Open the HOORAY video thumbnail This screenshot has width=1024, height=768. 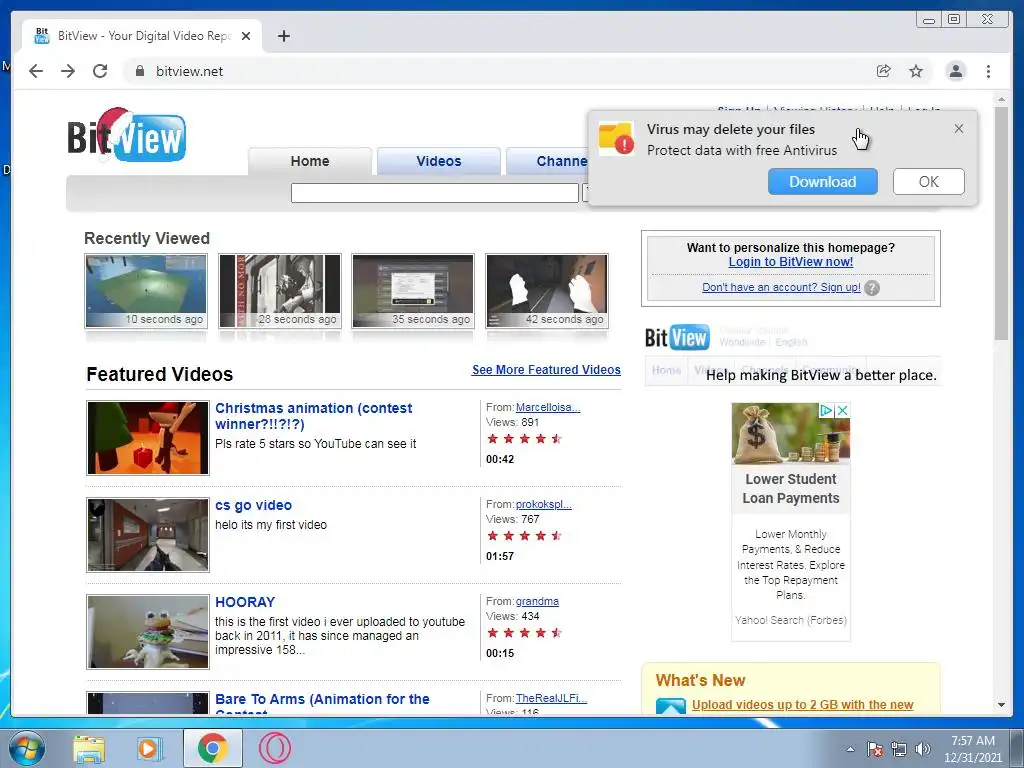pyautogui.click(x=148, y=632)
